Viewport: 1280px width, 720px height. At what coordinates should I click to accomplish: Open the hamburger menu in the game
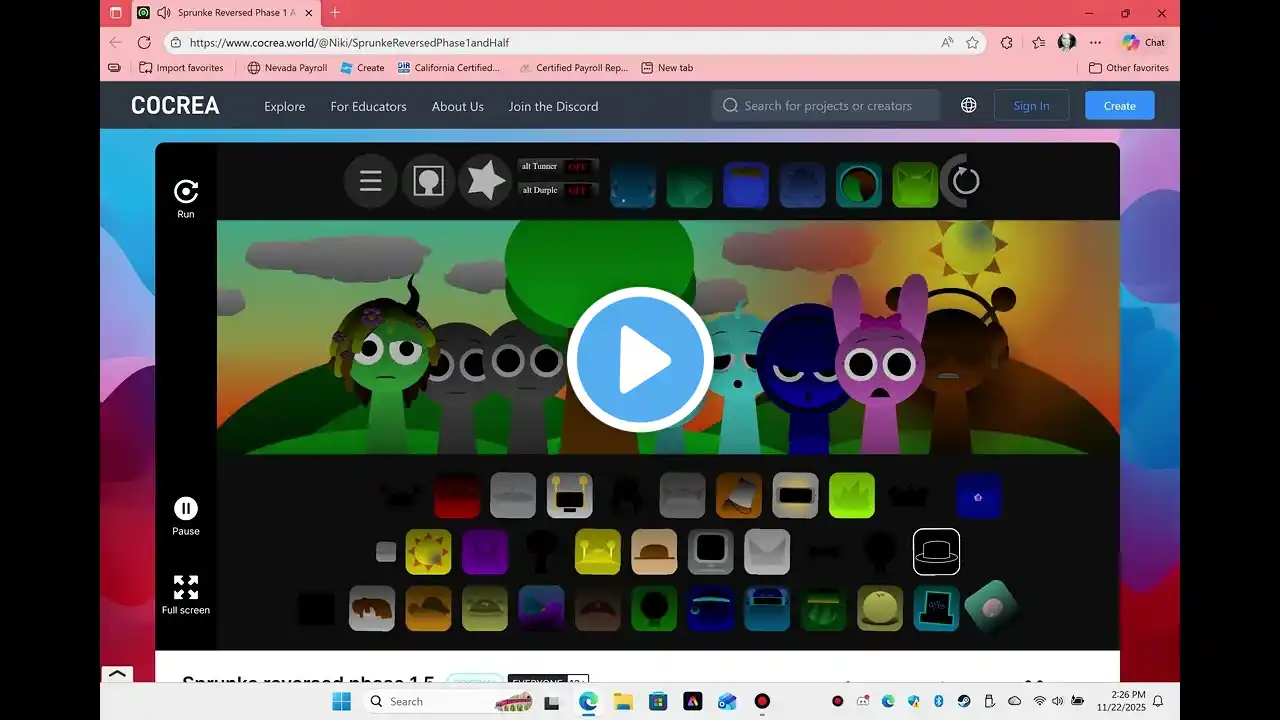click(x=371, y=181)
